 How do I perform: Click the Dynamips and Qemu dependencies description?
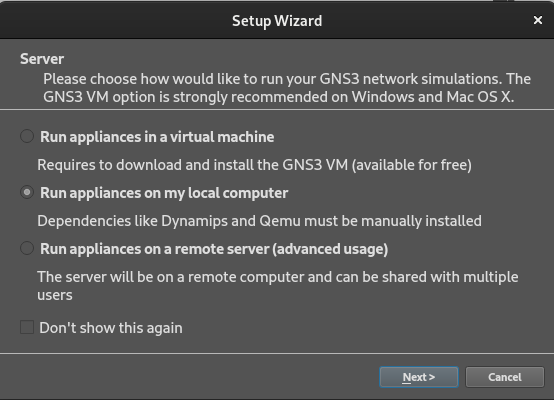coord(259,221)
